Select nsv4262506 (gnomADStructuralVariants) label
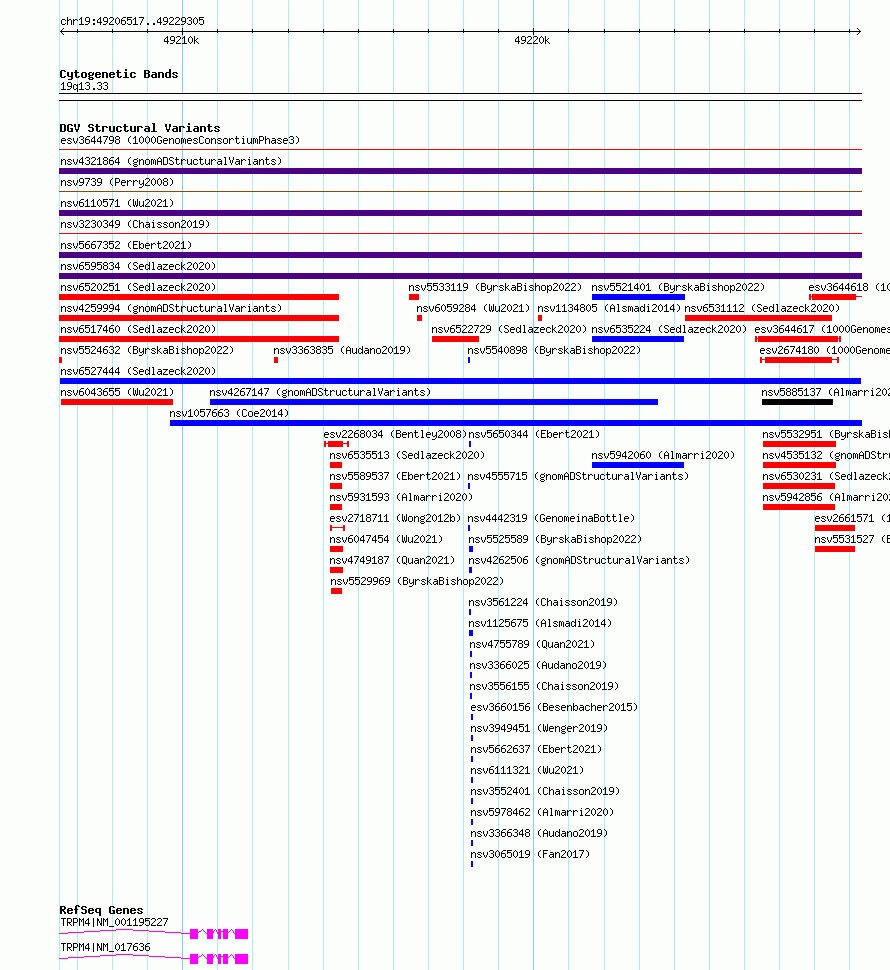 pos(579,561)
